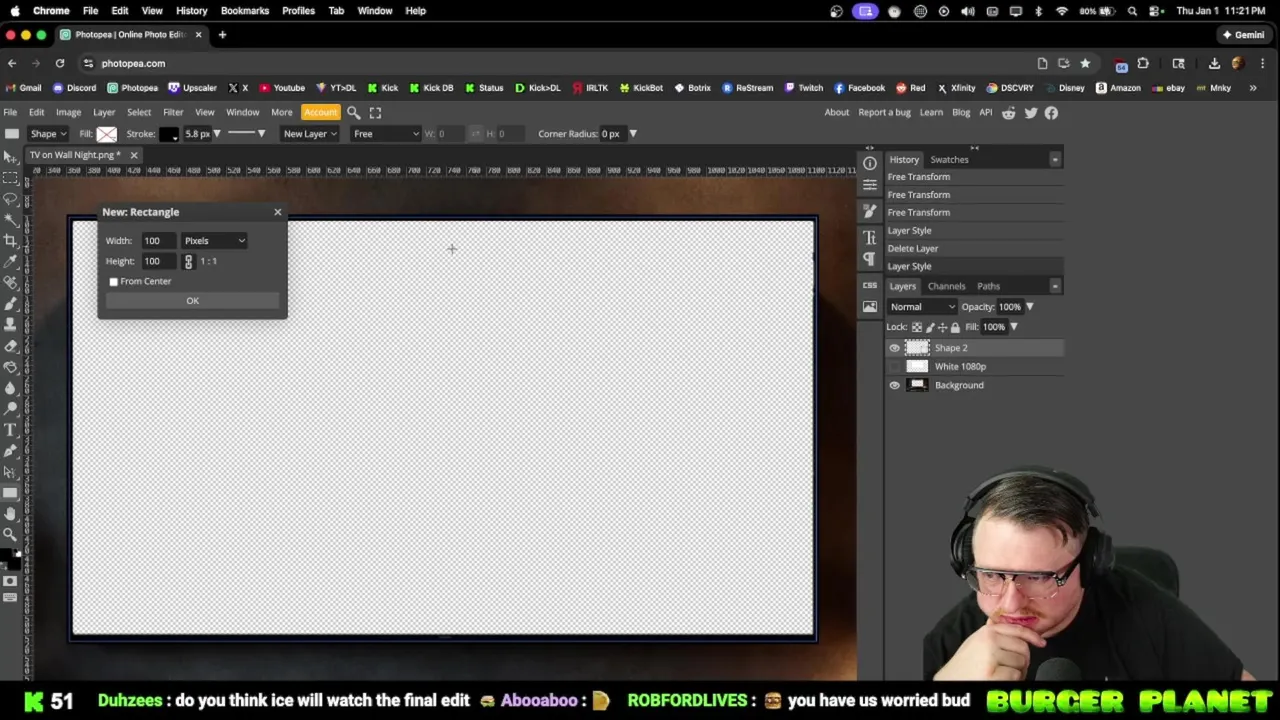
Task: Select the Type tool
Action: 11,430
